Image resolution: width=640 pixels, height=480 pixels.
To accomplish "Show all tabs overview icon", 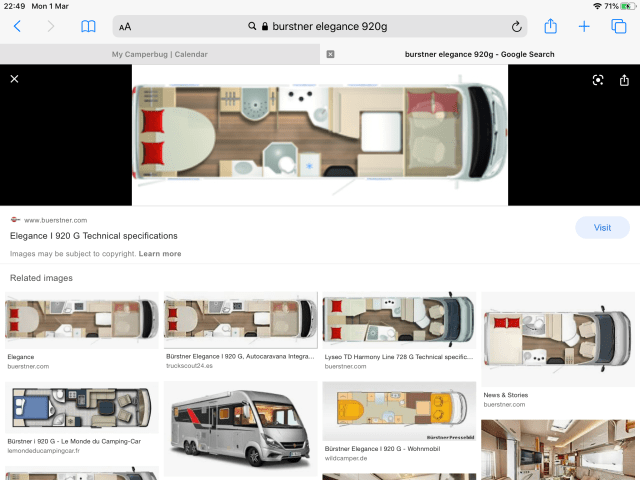I will [x=619, y=26].
